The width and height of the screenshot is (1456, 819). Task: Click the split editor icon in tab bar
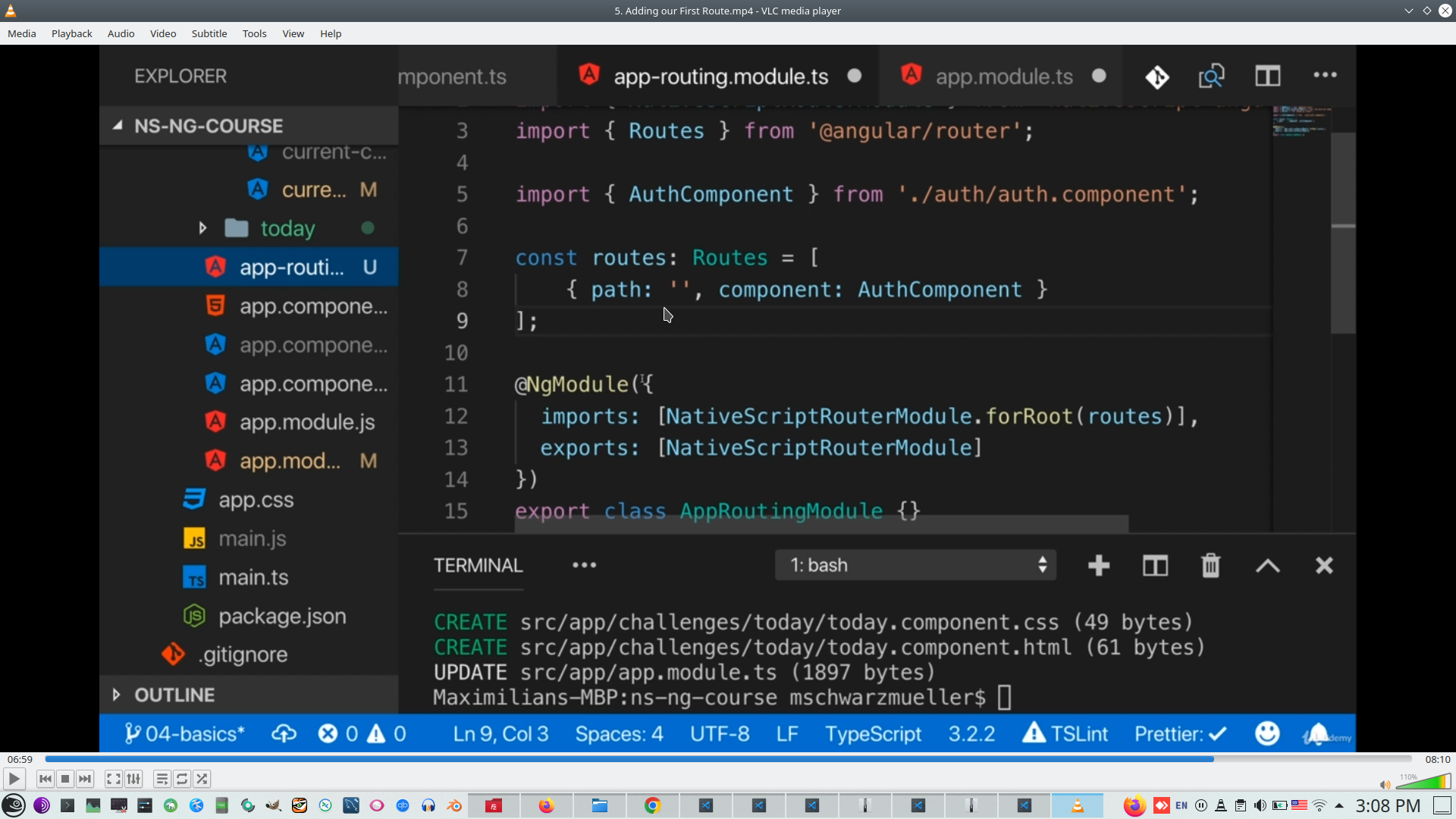[1267, 76]
